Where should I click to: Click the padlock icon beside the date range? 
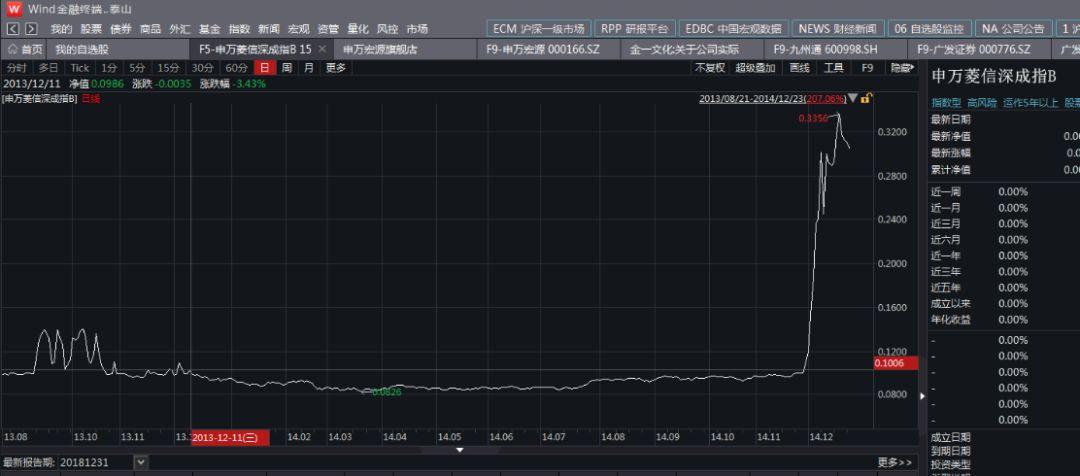click(x=866, y=99)
